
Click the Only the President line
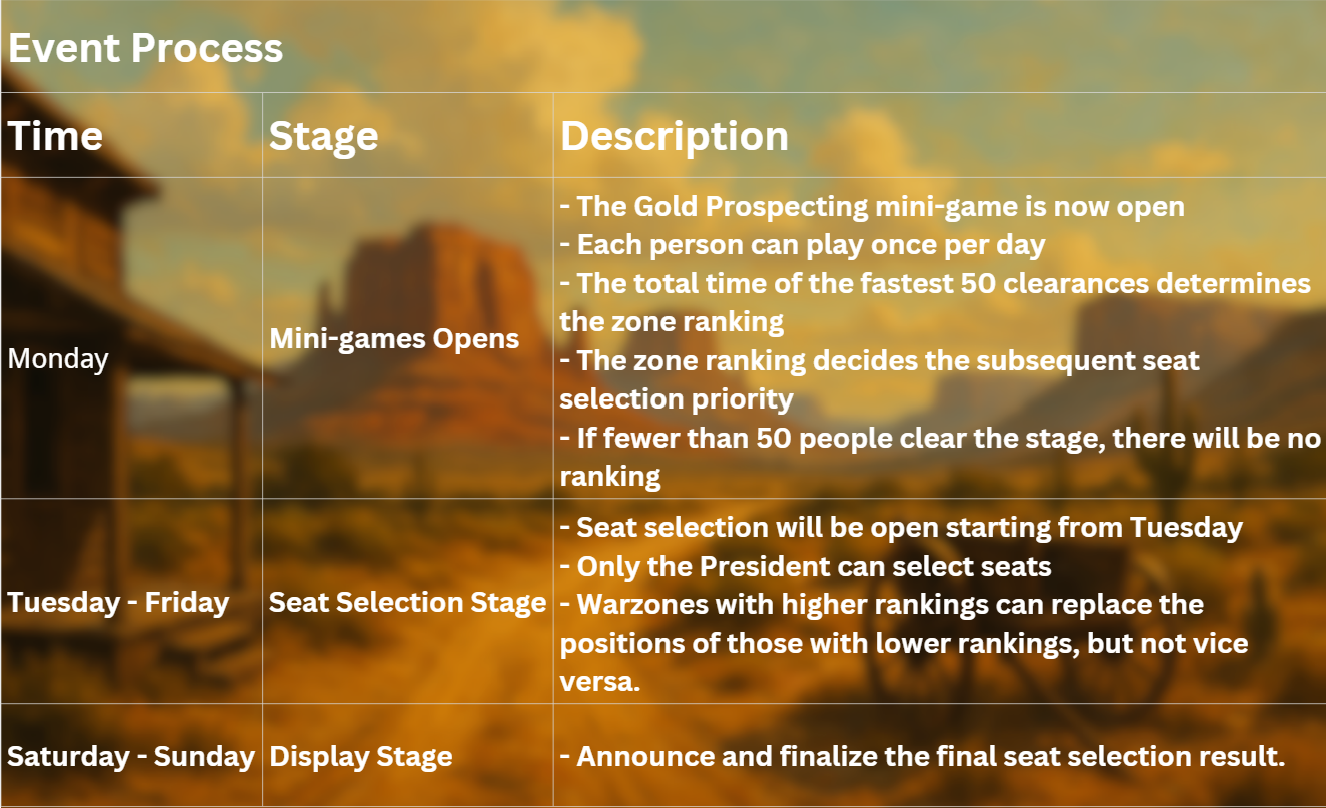point(805,566)
